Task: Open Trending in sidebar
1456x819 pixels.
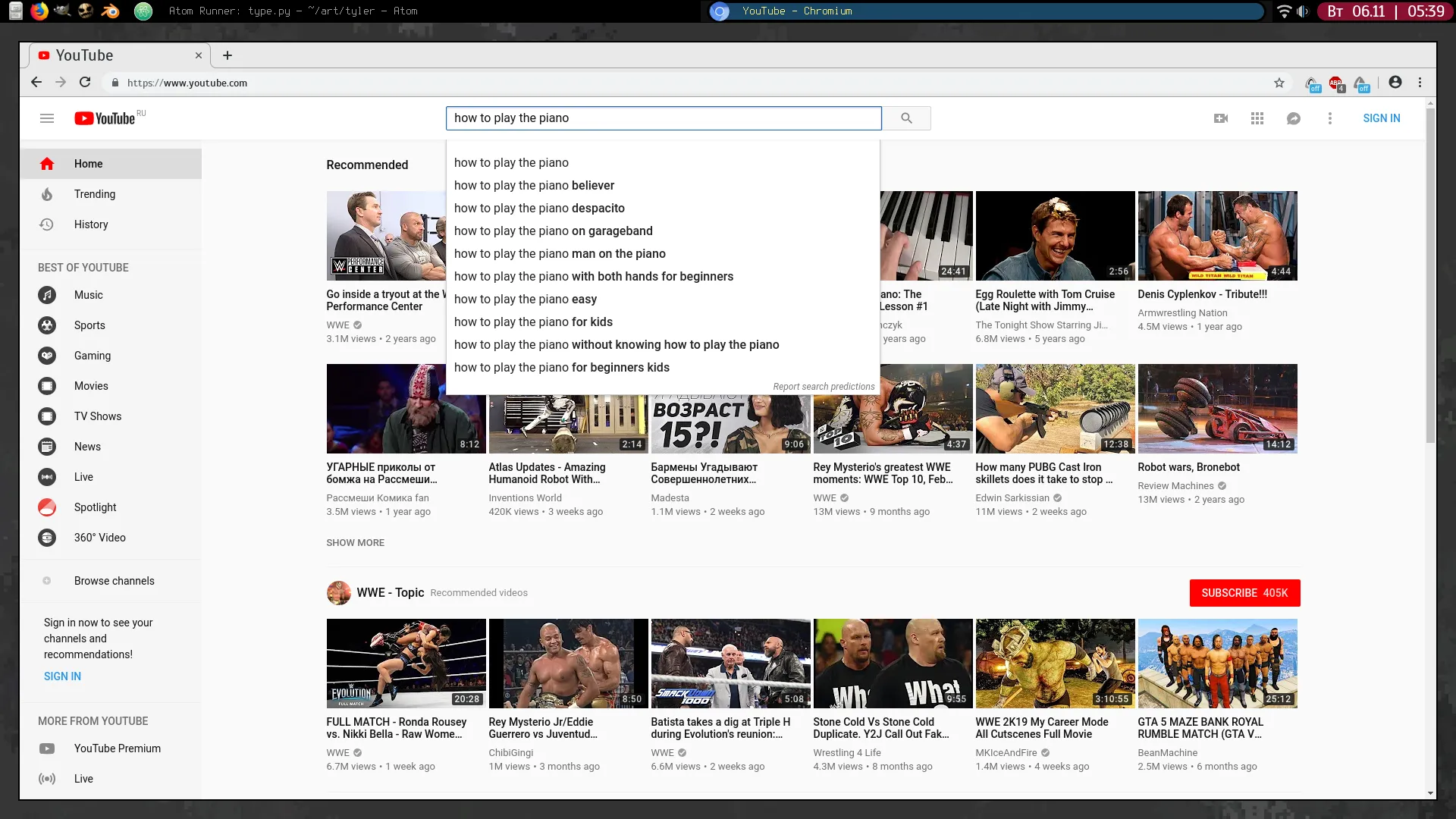Action: tap(95, 194)
